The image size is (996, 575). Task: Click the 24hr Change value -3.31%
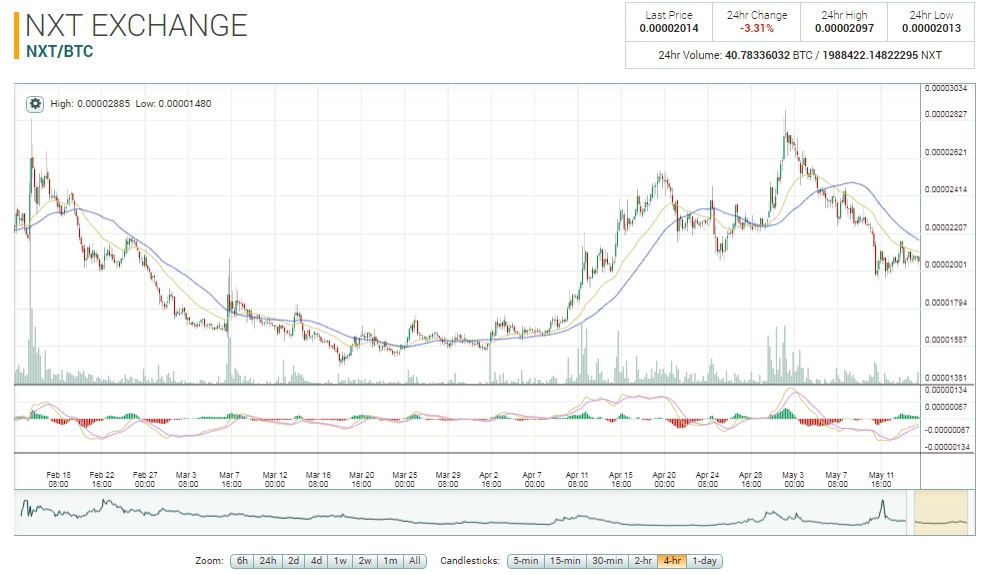(x=757, y=29)
